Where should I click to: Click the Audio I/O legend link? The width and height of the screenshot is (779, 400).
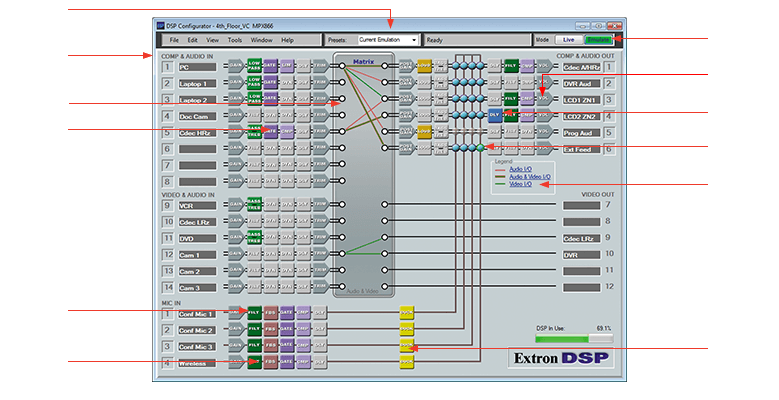click(x=520, y=169)
